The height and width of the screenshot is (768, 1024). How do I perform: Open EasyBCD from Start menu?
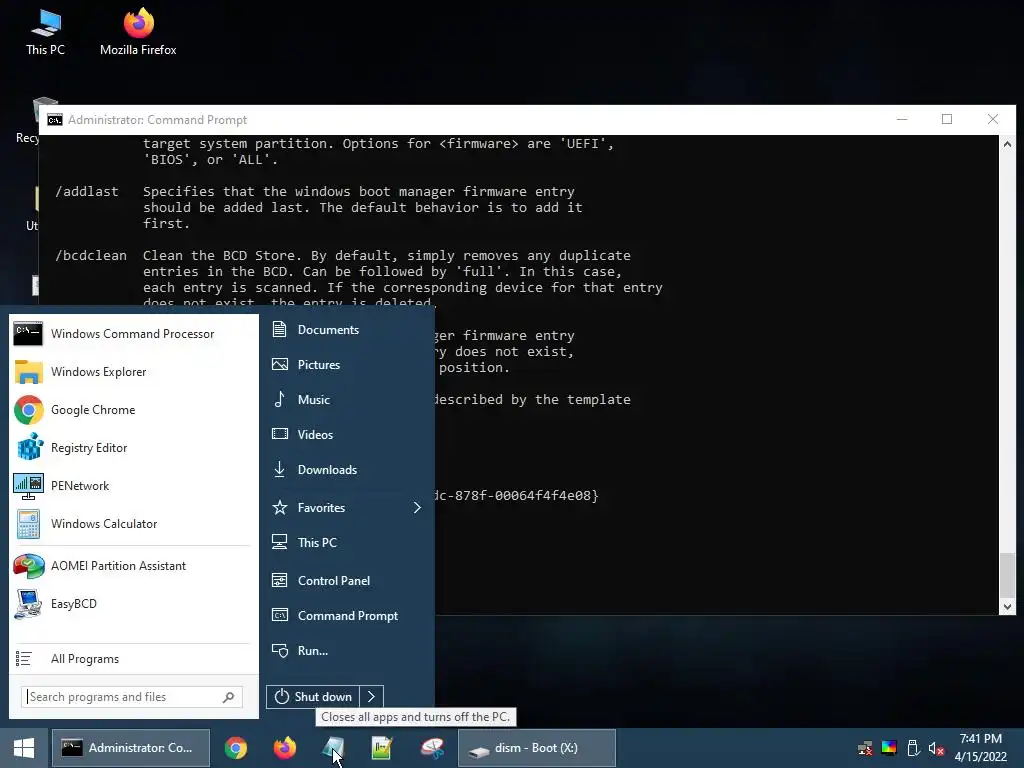point(131,604)
